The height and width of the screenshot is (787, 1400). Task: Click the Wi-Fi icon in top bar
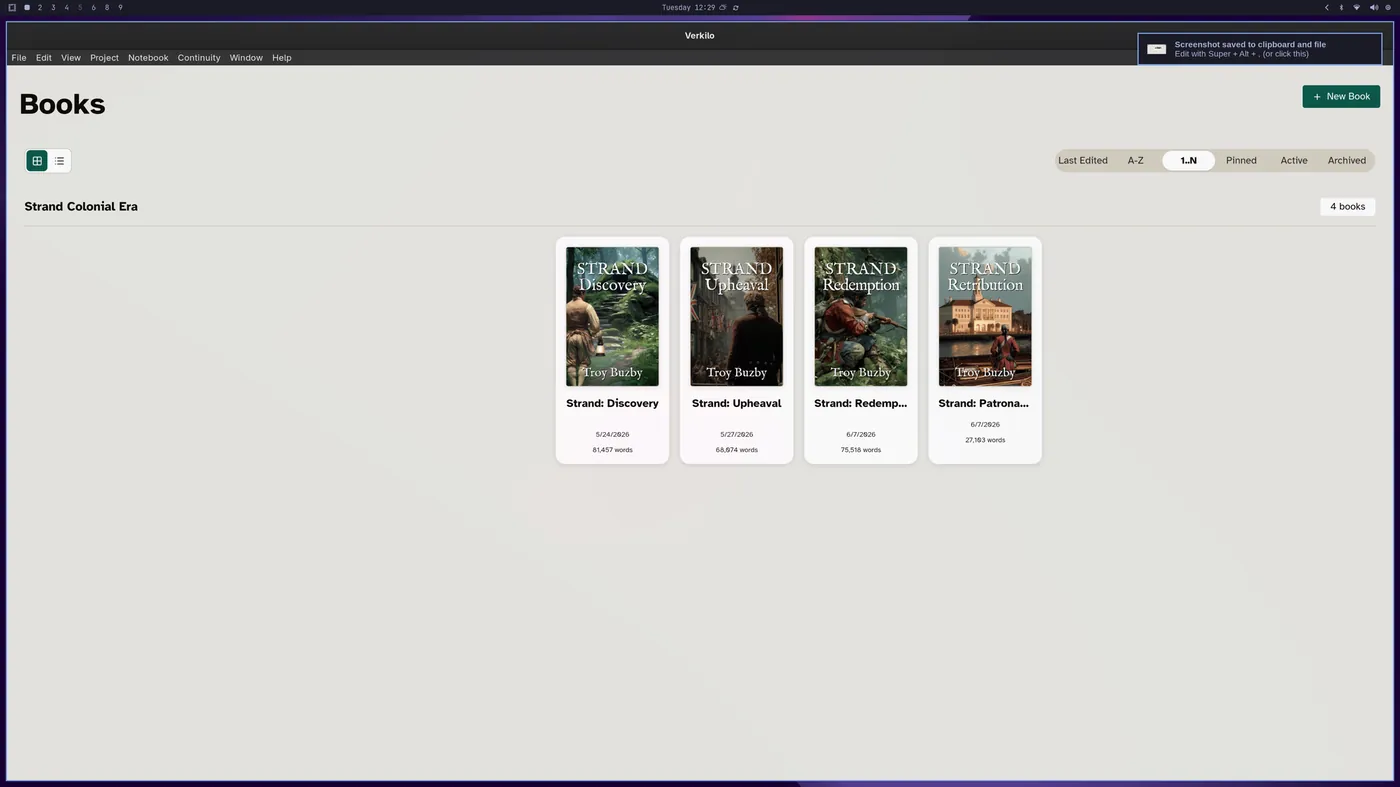click(x=1357, y=7)
